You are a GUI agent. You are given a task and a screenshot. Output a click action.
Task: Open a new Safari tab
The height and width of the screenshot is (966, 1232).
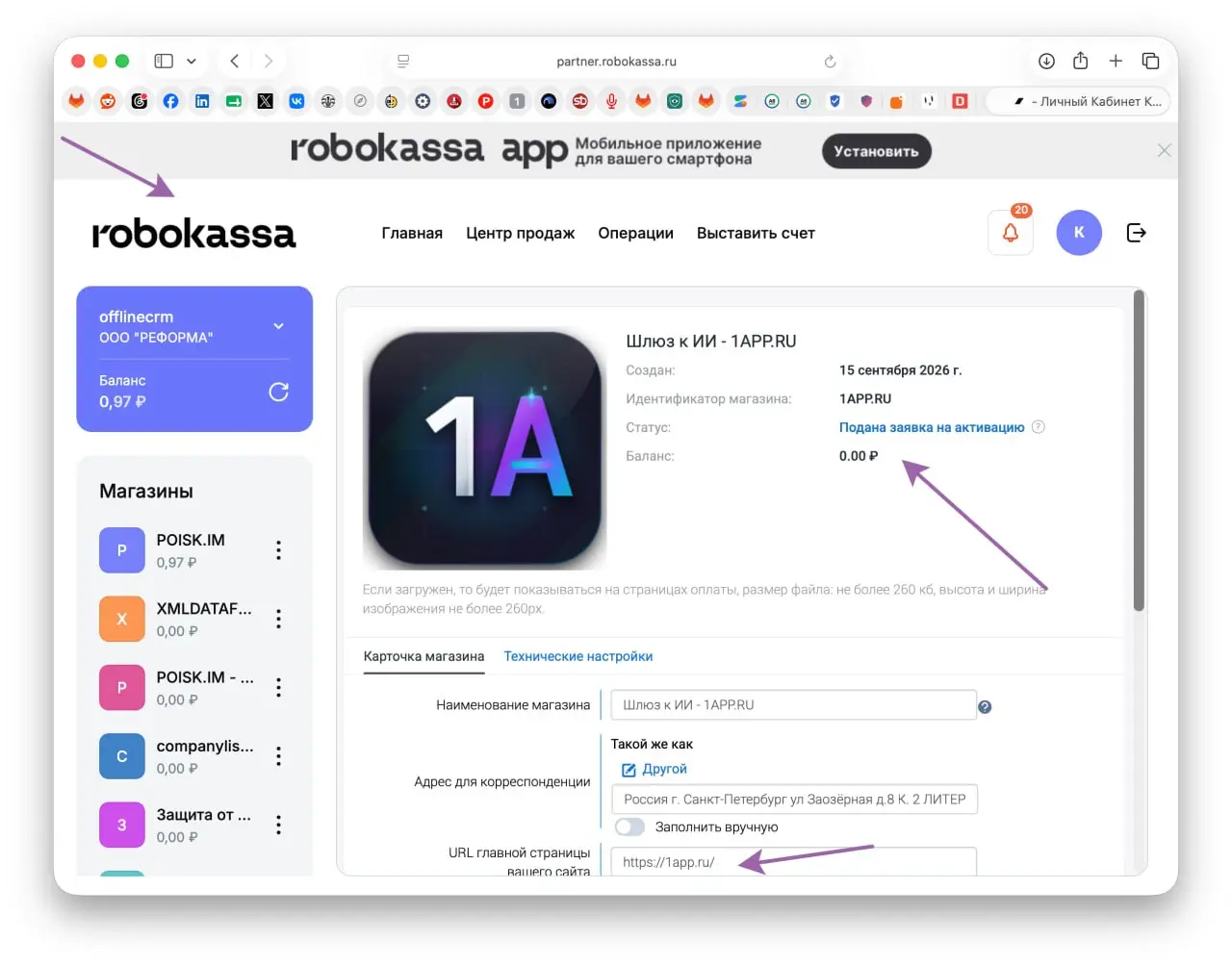(x=1116, y=61)
